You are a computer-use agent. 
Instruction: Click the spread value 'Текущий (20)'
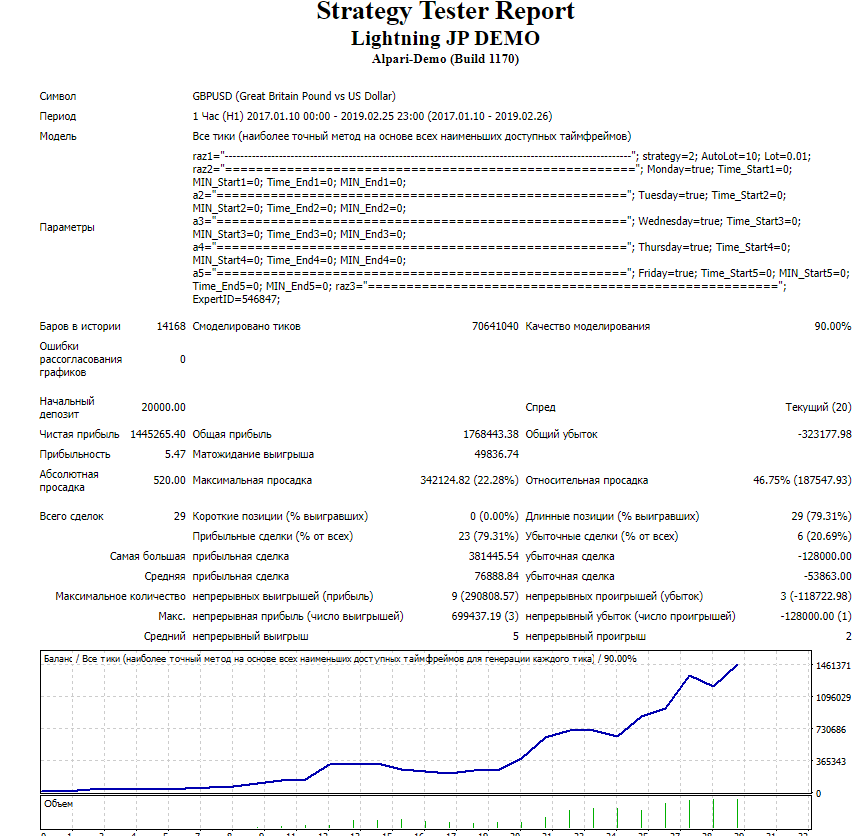tap(818, 407)
